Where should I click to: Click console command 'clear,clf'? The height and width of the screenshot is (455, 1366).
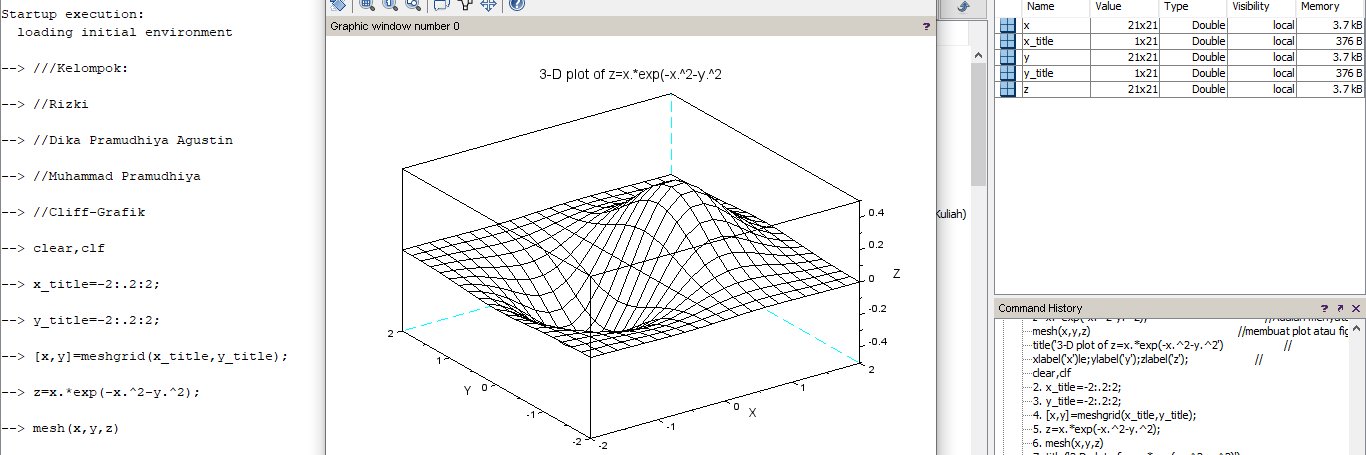click(68, 248)
